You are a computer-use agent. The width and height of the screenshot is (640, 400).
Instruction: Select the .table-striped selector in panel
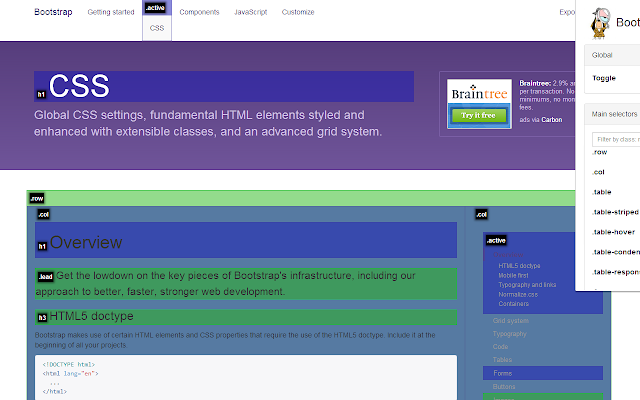coord(615,212)
